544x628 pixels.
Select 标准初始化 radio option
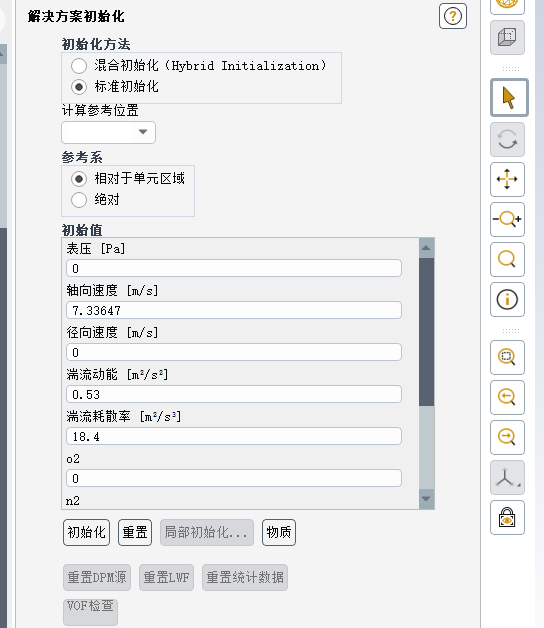pyautogui.click(x=79, y=87)
